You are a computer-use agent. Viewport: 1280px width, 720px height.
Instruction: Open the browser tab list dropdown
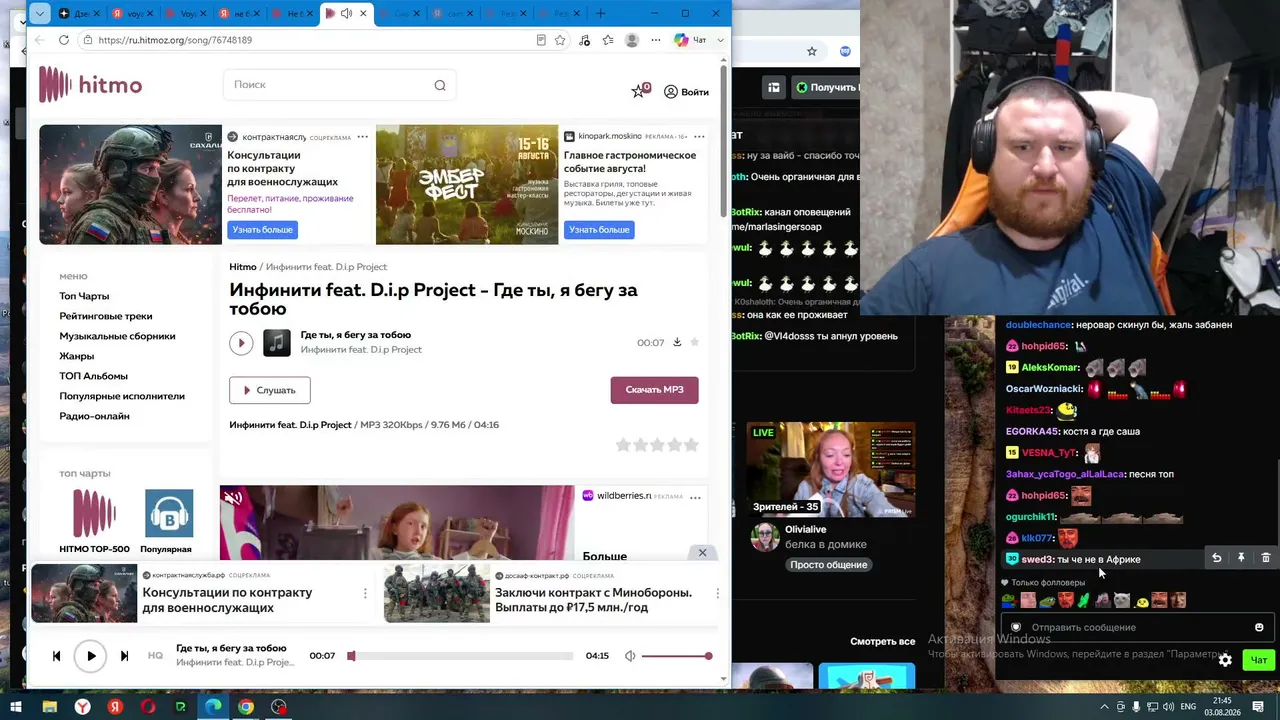pyautogui.click(x=39, y=13)
